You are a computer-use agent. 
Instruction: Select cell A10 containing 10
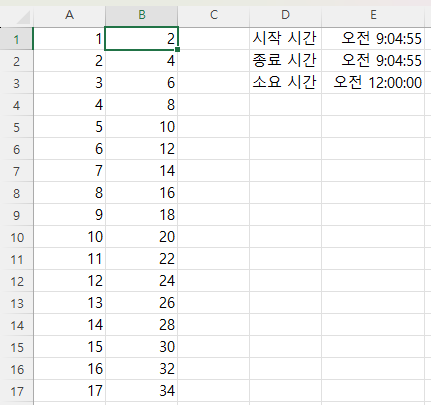coord(69,237)
